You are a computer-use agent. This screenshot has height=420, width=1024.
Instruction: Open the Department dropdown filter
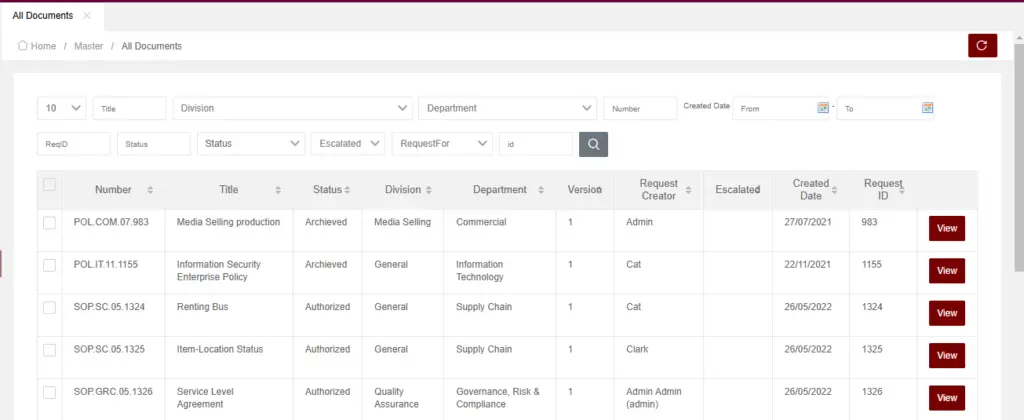click(x=507, y=108)
